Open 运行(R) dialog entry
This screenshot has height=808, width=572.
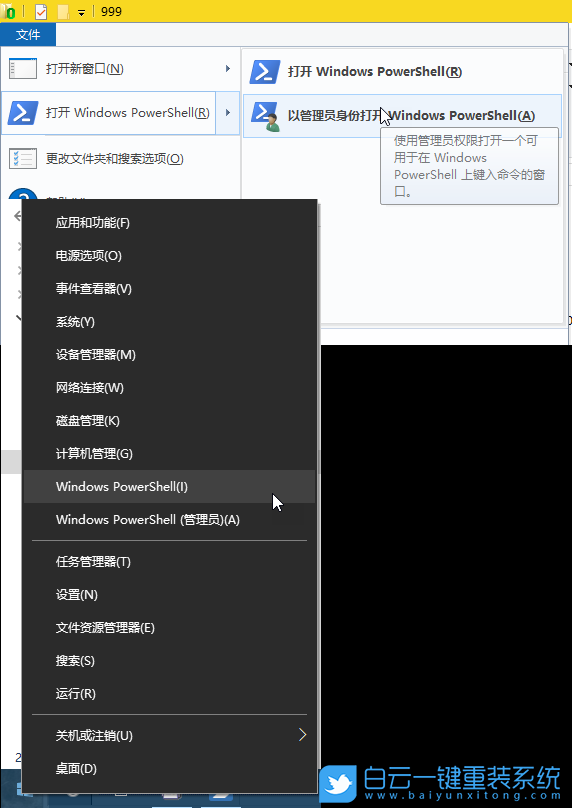pyautogui.click(x=169, y=694)
